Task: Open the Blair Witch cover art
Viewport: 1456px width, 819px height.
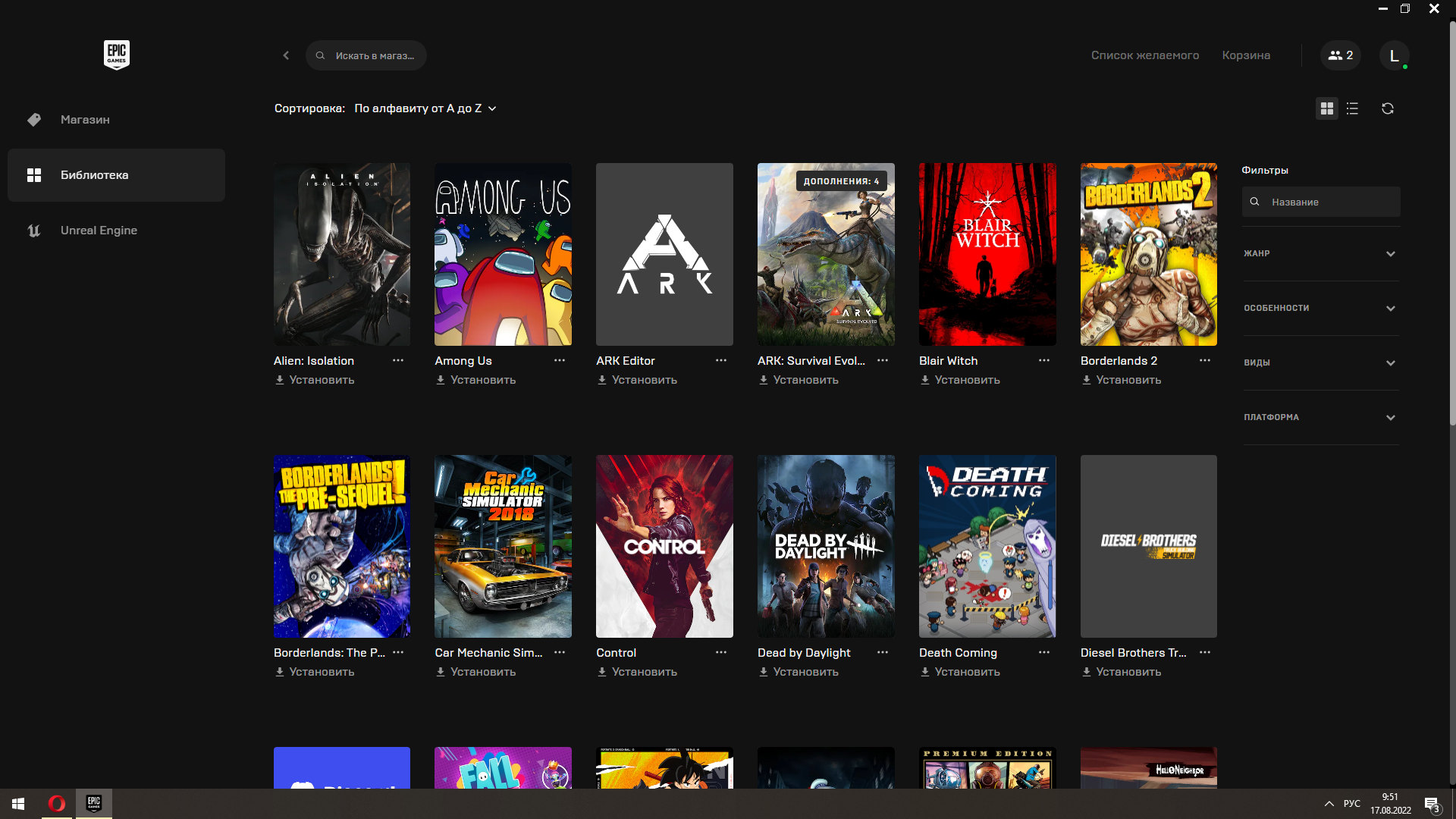Action: (987, 254)
